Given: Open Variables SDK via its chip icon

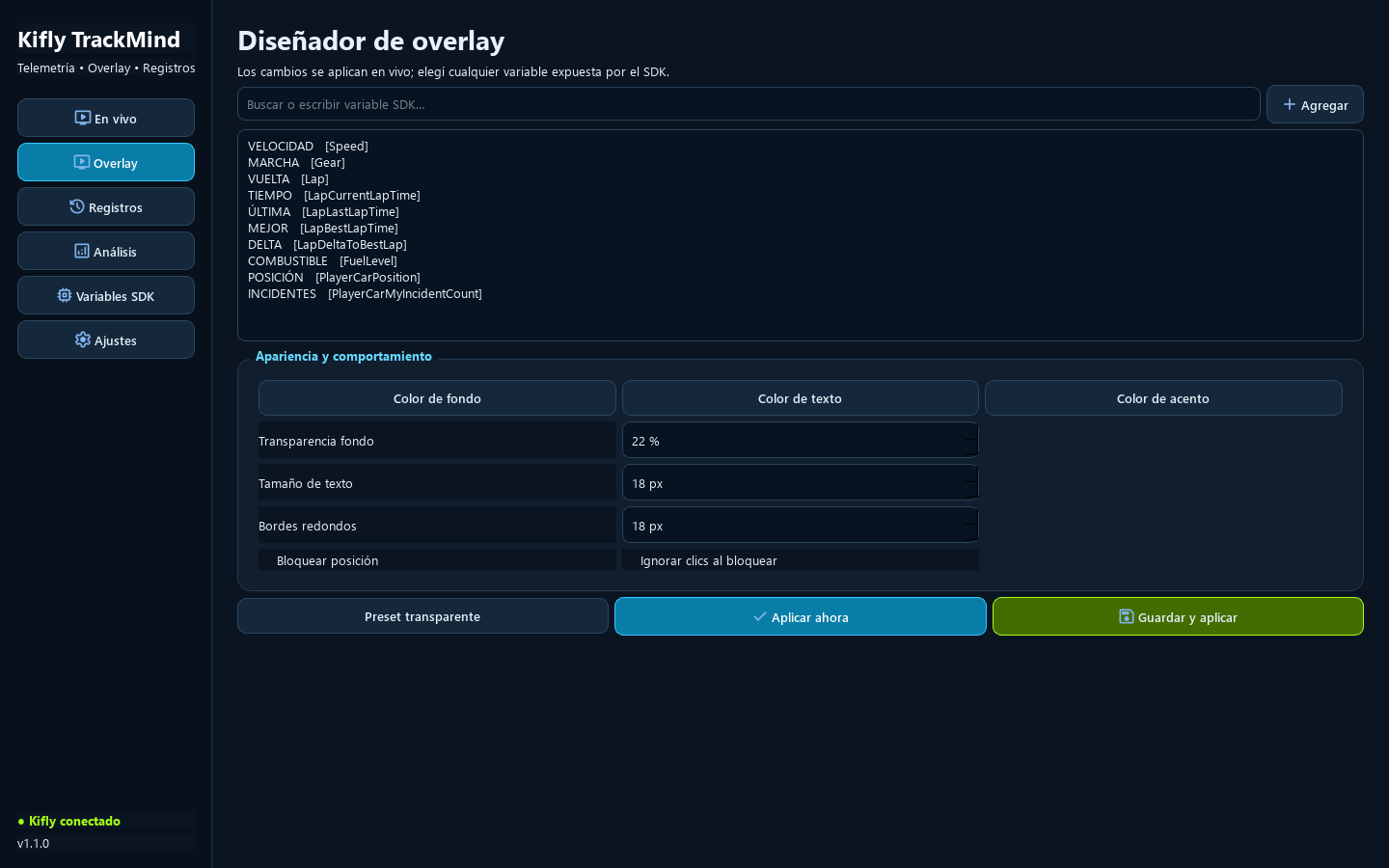Looking at the screenshot, I should [x=65, y=295].
